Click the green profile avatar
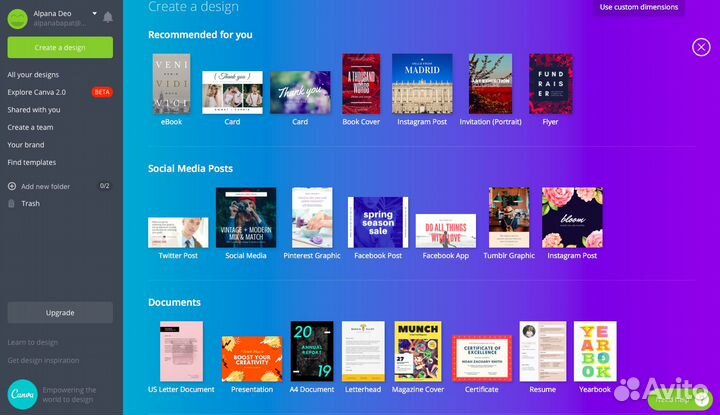The image size is (720, 415). (17, 19)
